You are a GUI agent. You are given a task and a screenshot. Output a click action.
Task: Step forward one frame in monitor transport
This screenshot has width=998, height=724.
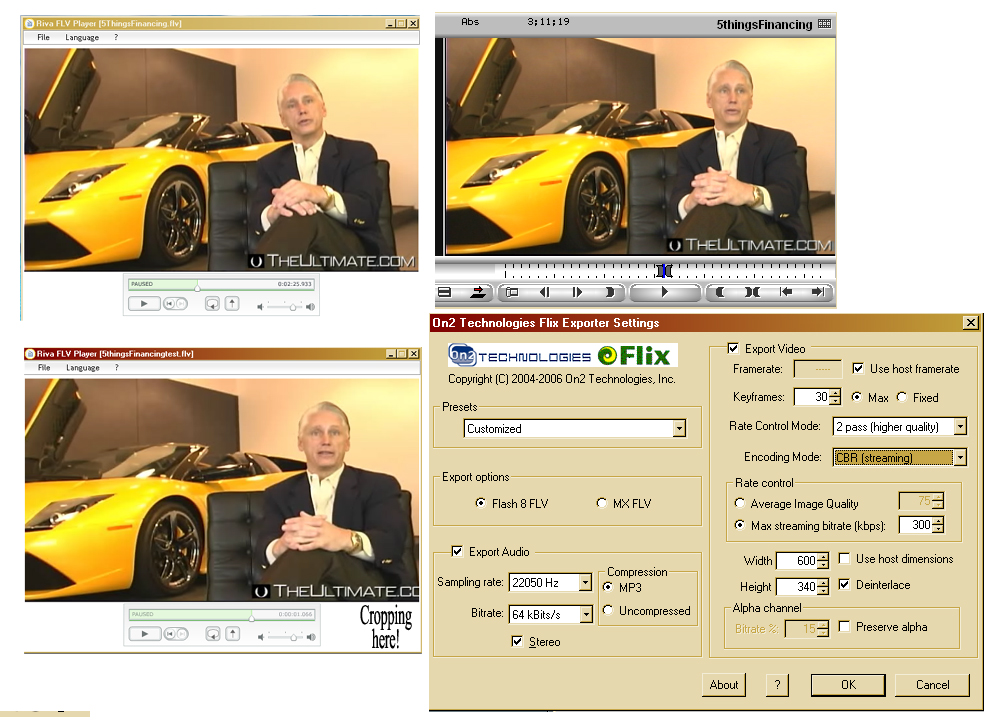point(577,292)
